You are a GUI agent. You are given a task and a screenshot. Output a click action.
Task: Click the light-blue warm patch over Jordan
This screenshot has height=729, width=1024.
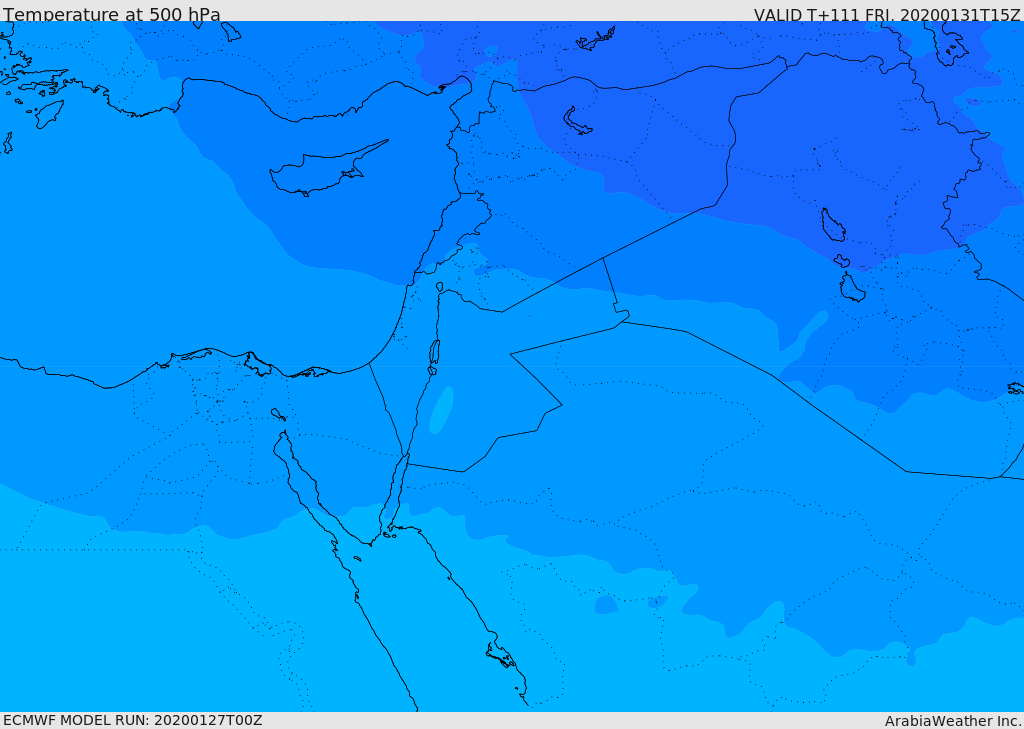[441, 410]
